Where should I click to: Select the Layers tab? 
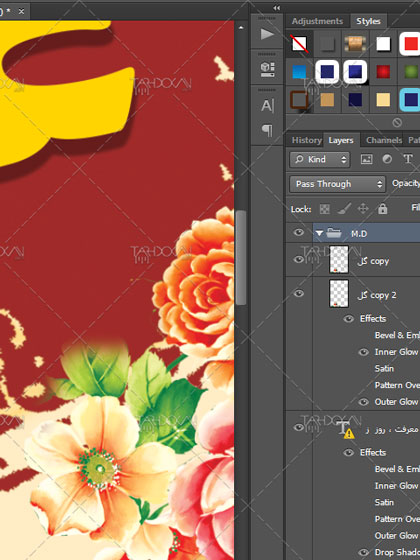341,140
